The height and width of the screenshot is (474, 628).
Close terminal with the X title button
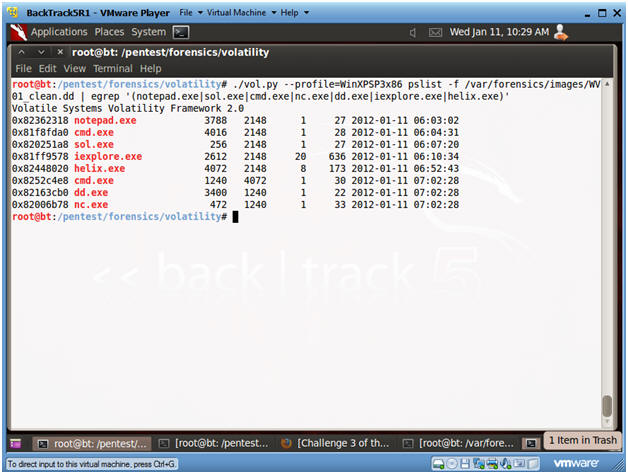60,52
